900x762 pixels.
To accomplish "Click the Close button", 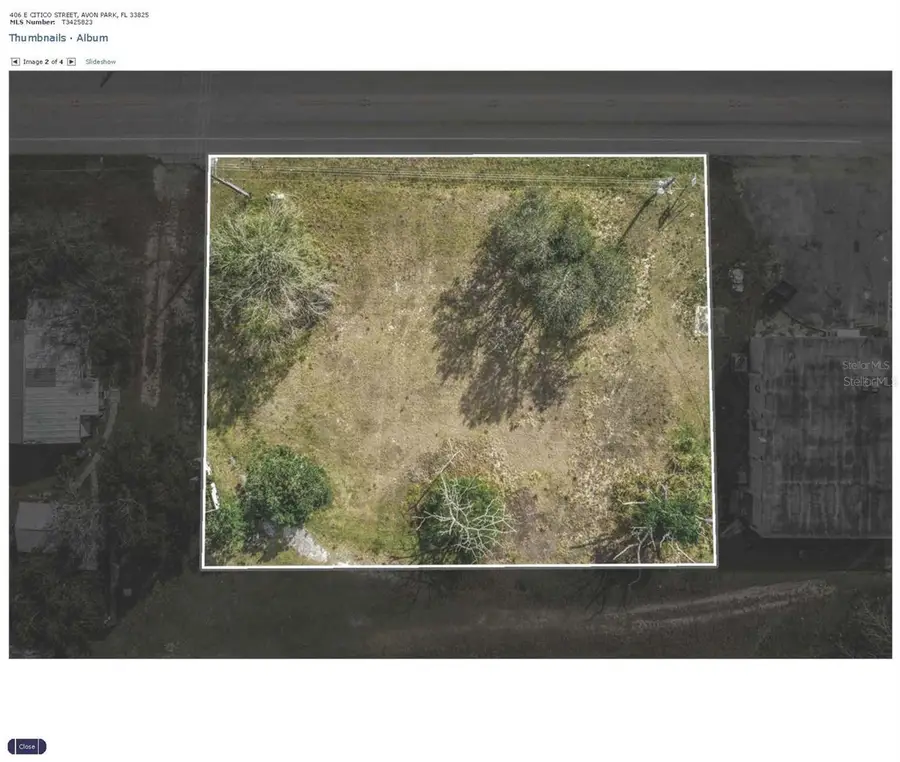I will (25, 746).
